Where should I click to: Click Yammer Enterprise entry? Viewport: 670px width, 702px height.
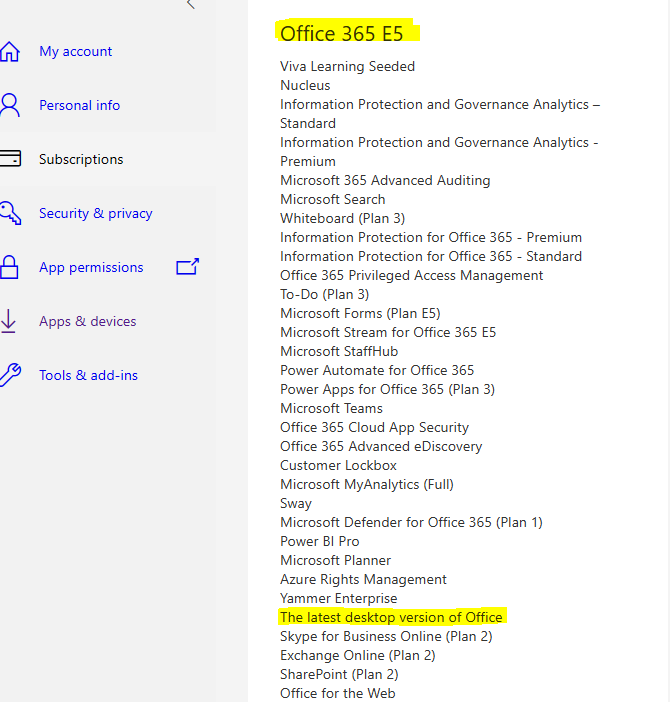point(338,598)
